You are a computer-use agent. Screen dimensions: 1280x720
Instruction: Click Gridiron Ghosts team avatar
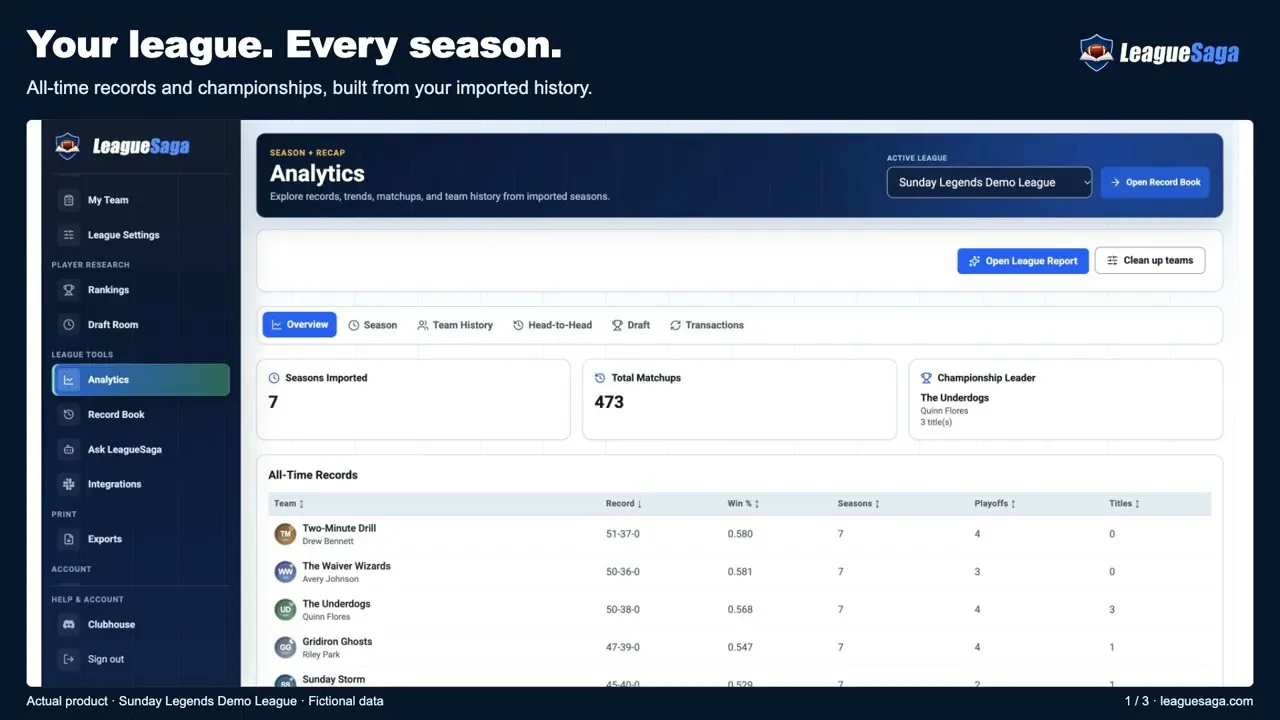point(285,648)
